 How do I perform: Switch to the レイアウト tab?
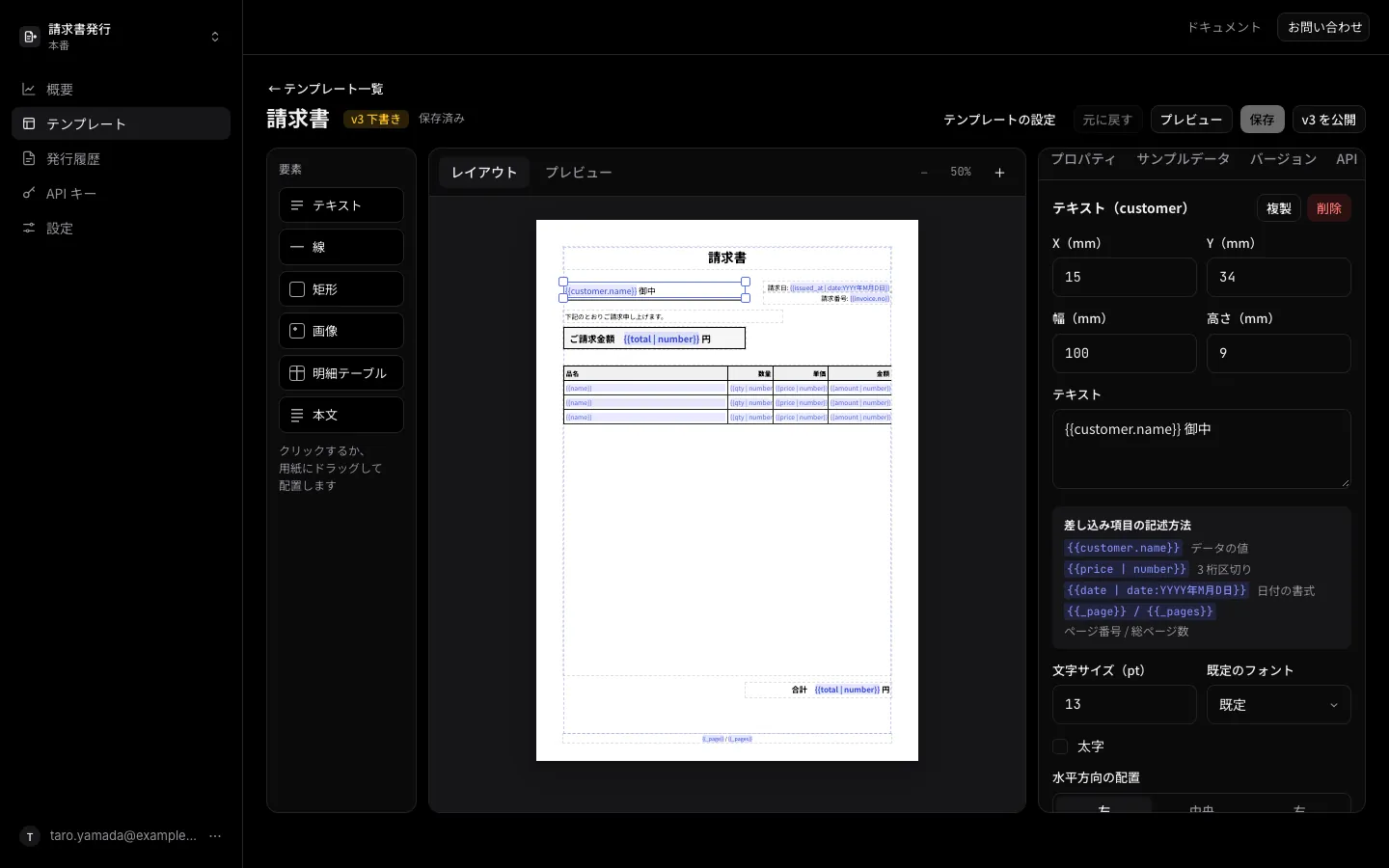click(x=484, y=173)
